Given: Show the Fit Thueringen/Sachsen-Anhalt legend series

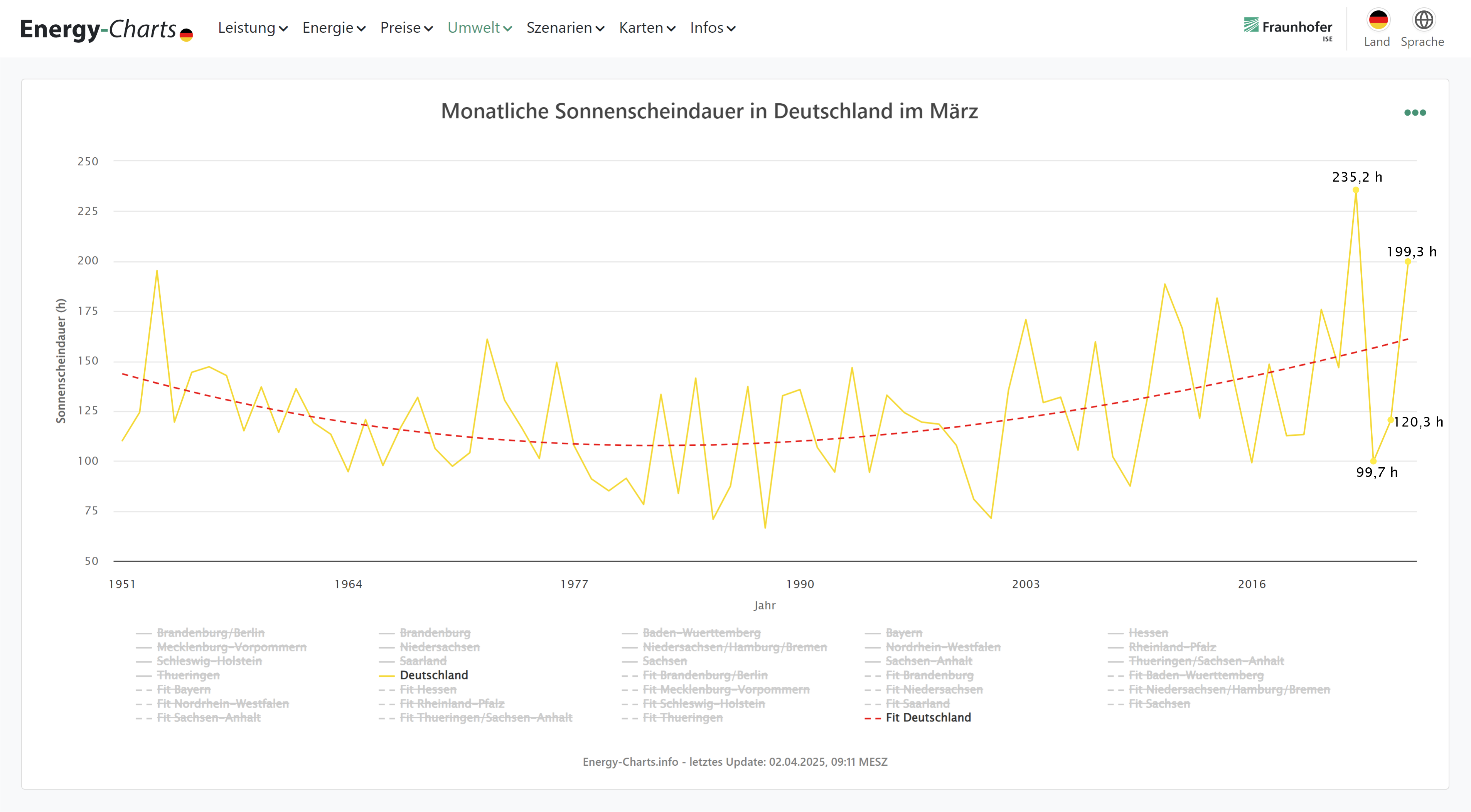Looking at the screenshot, I should pyautogui.click(x=476, y=717).
